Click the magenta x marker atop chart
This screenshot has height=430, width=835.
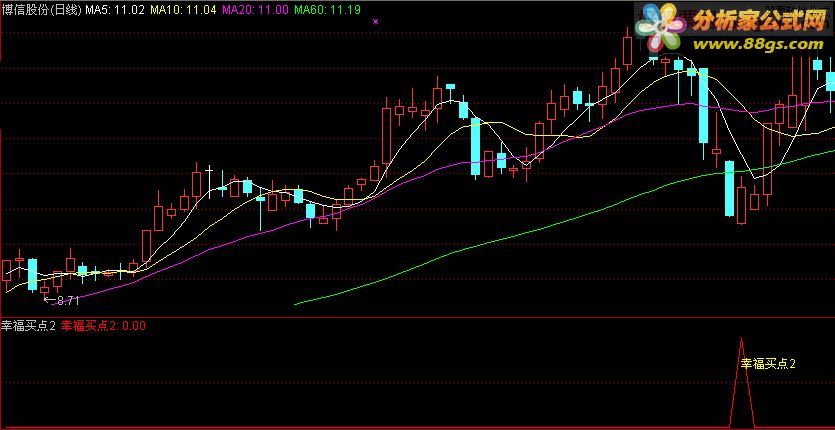tap(376, 21)
